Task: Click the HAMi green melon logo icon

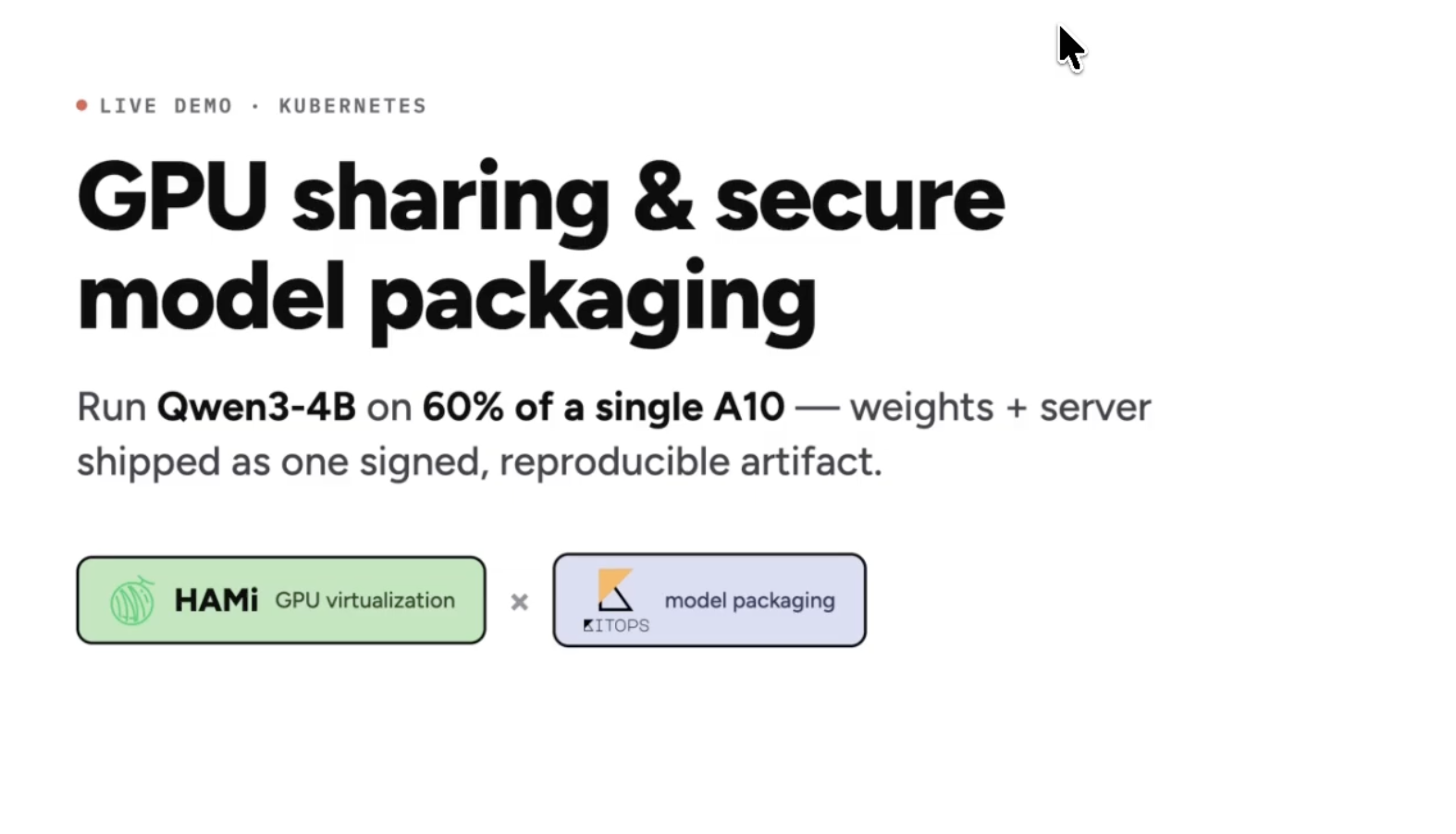Action: (132, 600)
